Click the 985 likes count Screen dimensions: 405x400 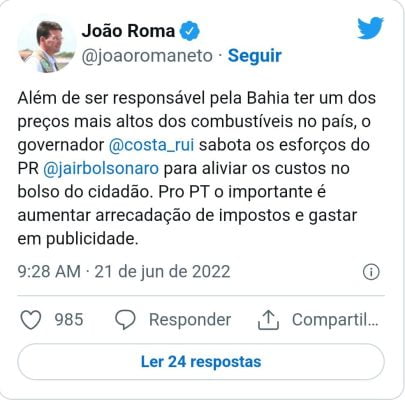point(69,320)
